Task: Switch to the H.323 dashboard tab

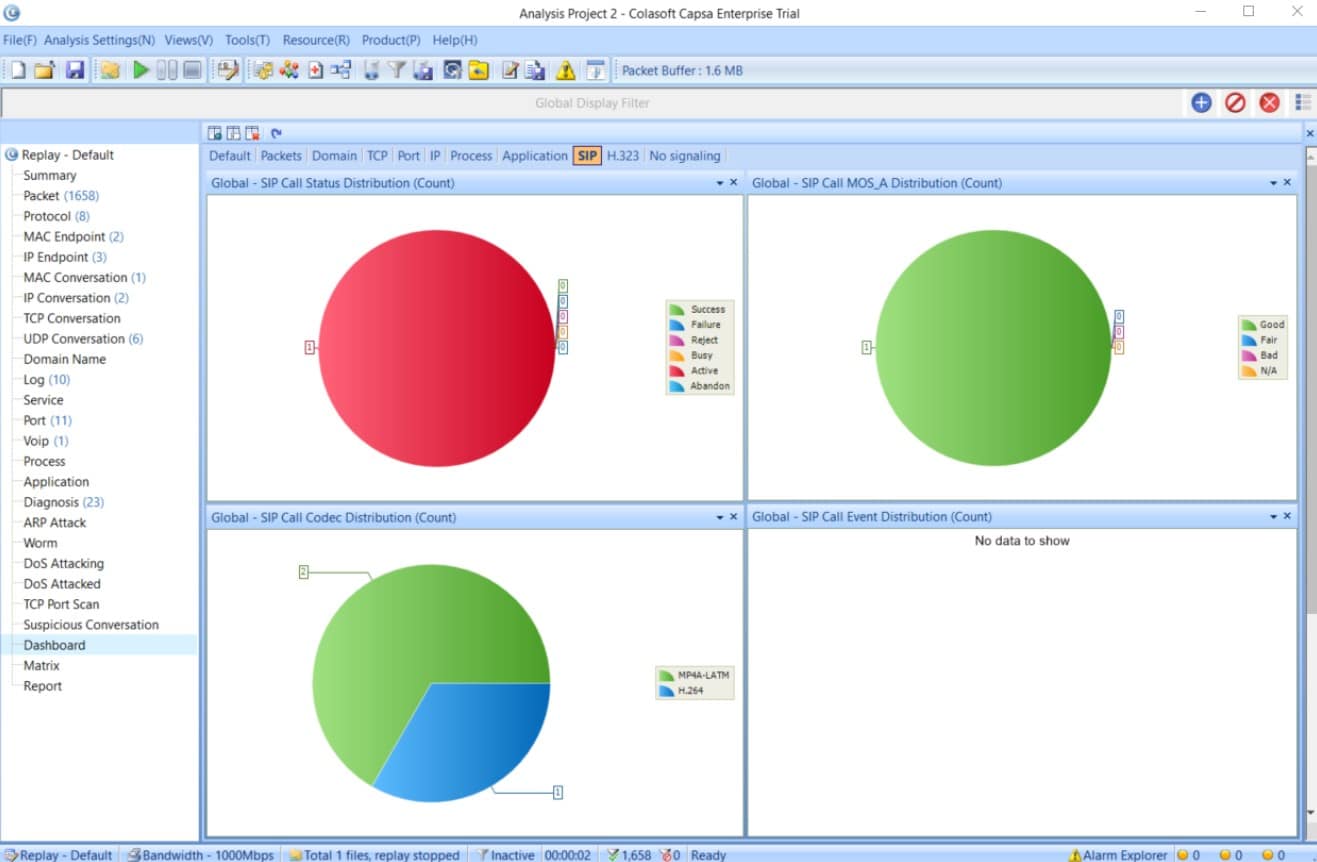Action: [623, 155]
